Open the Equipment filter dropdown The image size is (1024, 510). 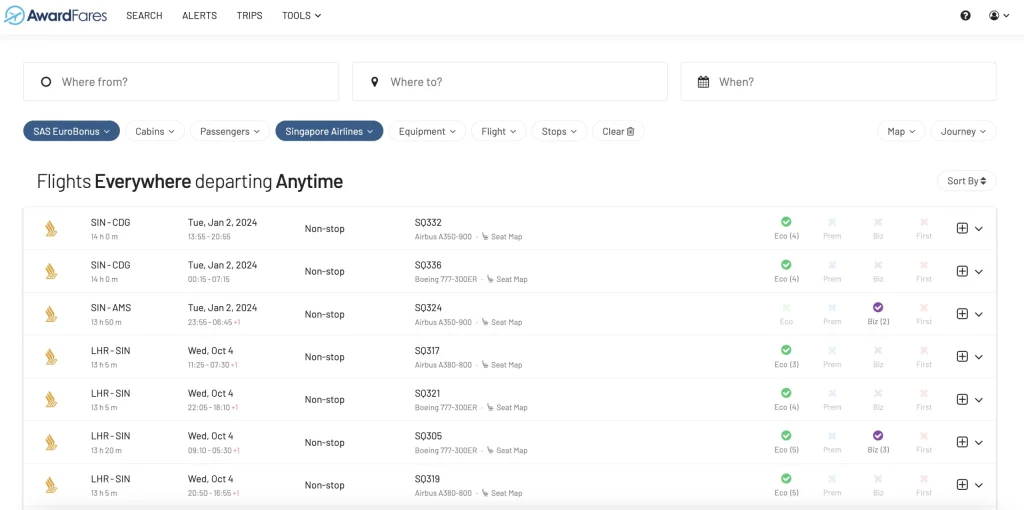tap(427, 131)
